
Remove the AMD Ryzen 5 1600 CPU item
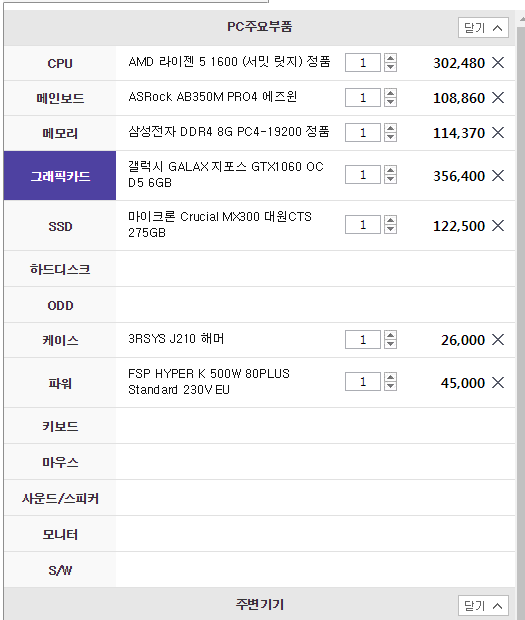pyautogui.click(x=498, y=62)
